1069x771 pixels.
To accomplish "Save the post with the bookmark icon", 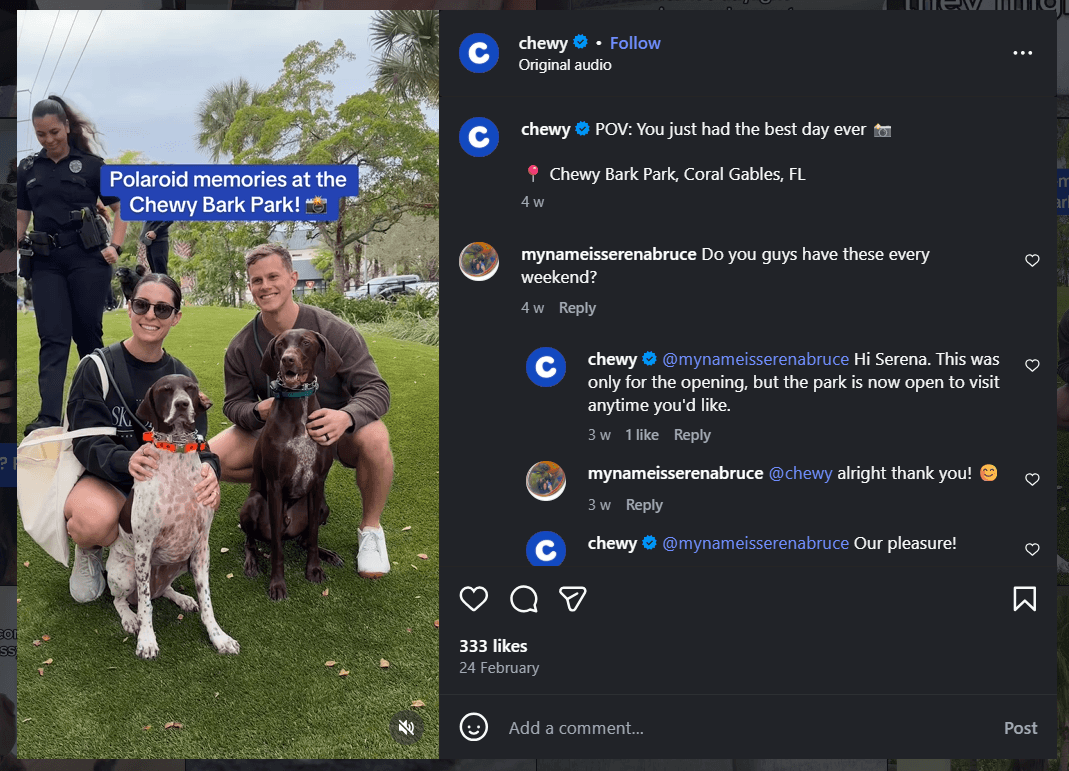I will (x=1024, y=599).
